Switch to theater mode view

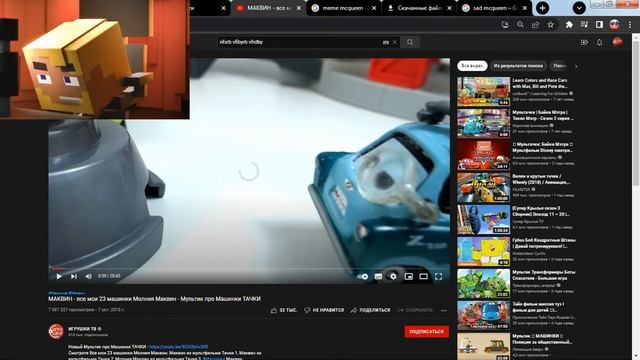424,276
